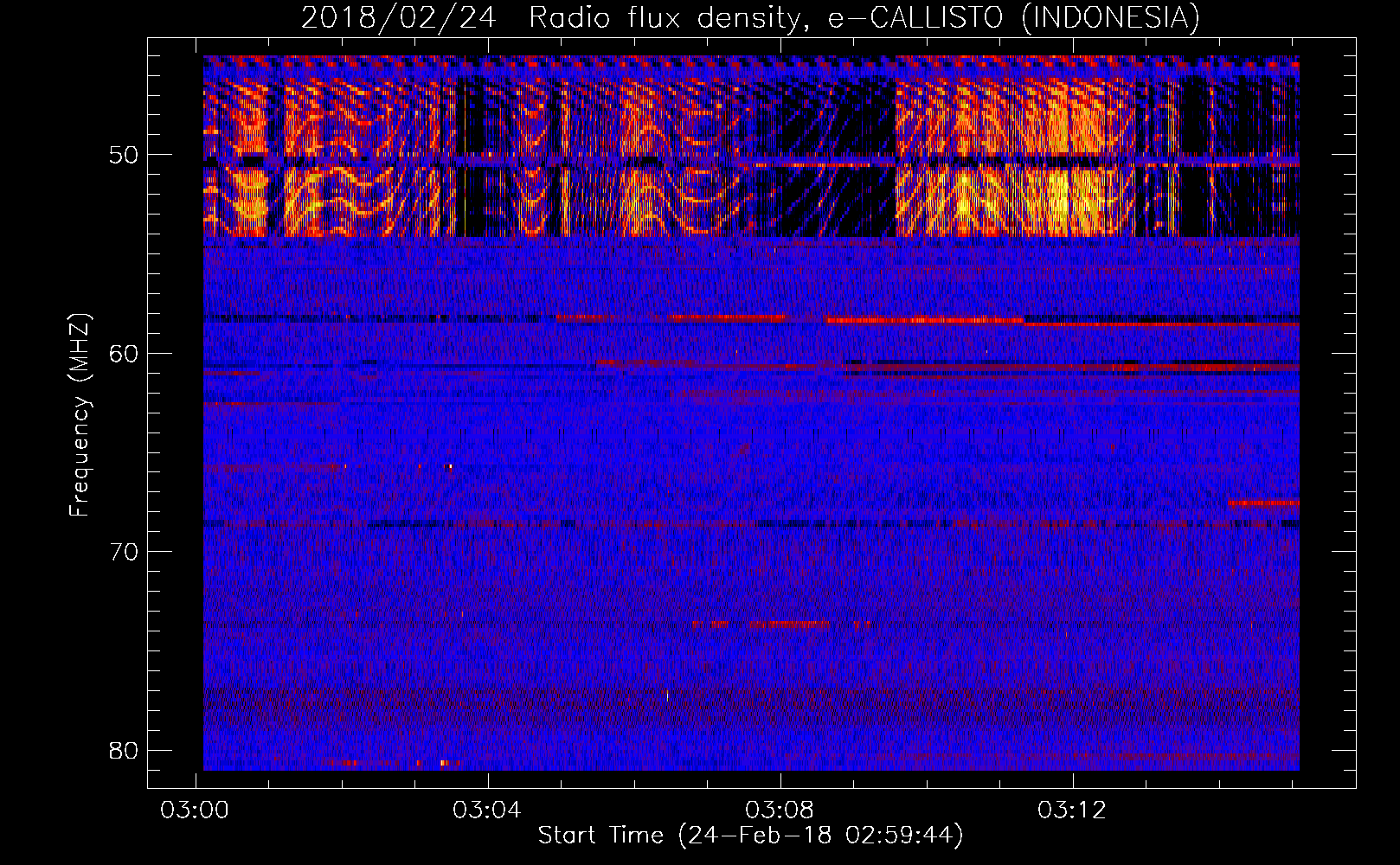Click the 03:00 time tick label
This screenshot has width=1400, height=865.
tap(196, 811)
